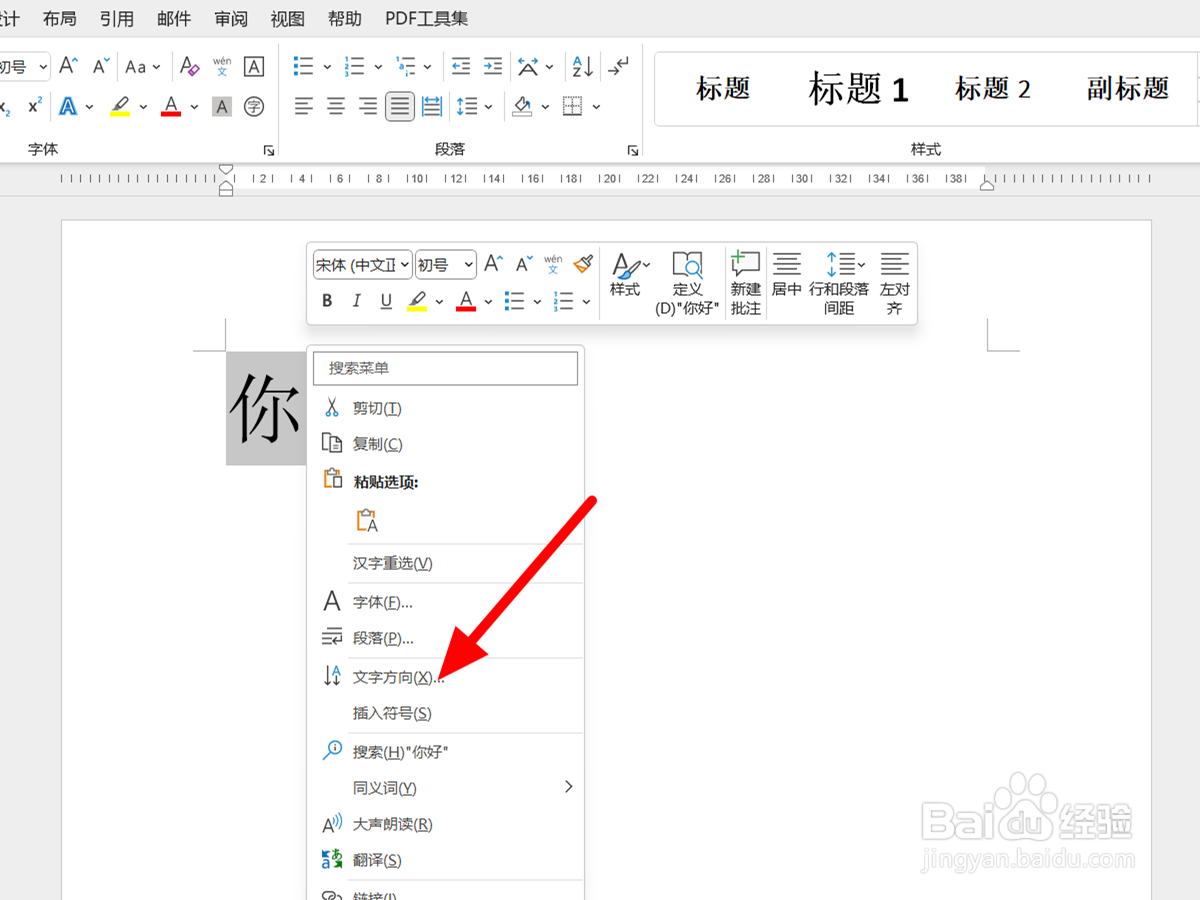Open the mini toolbar font name dropdown
This screenshot has height=900, width=1200.
[405, 265]
